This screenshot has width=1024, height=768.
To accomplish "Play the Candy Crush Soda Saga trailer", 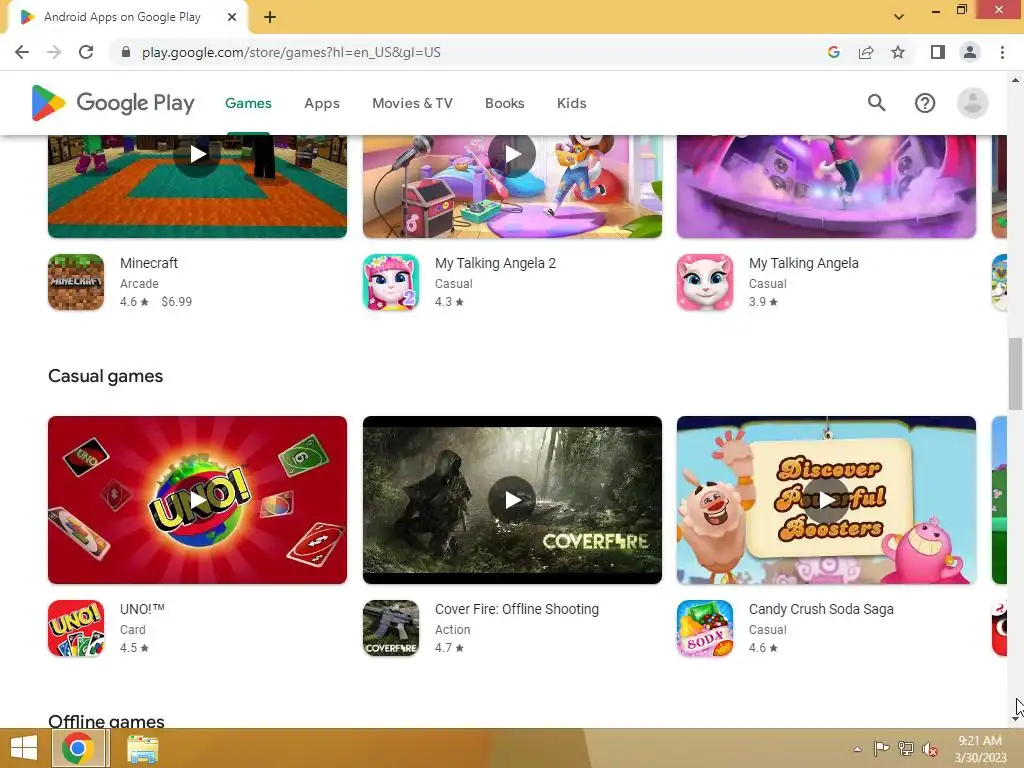I will tap(826, 500).
